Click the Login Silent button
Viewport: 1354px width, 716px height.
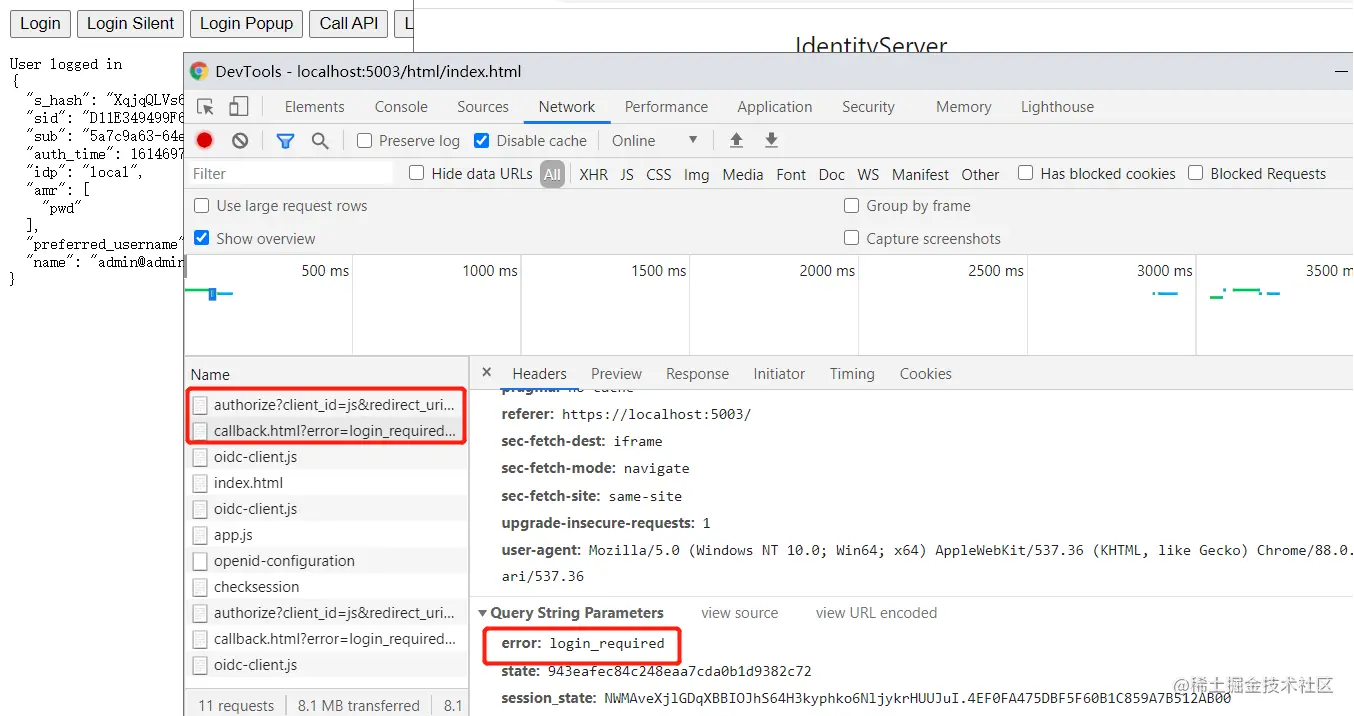[131, 23]
